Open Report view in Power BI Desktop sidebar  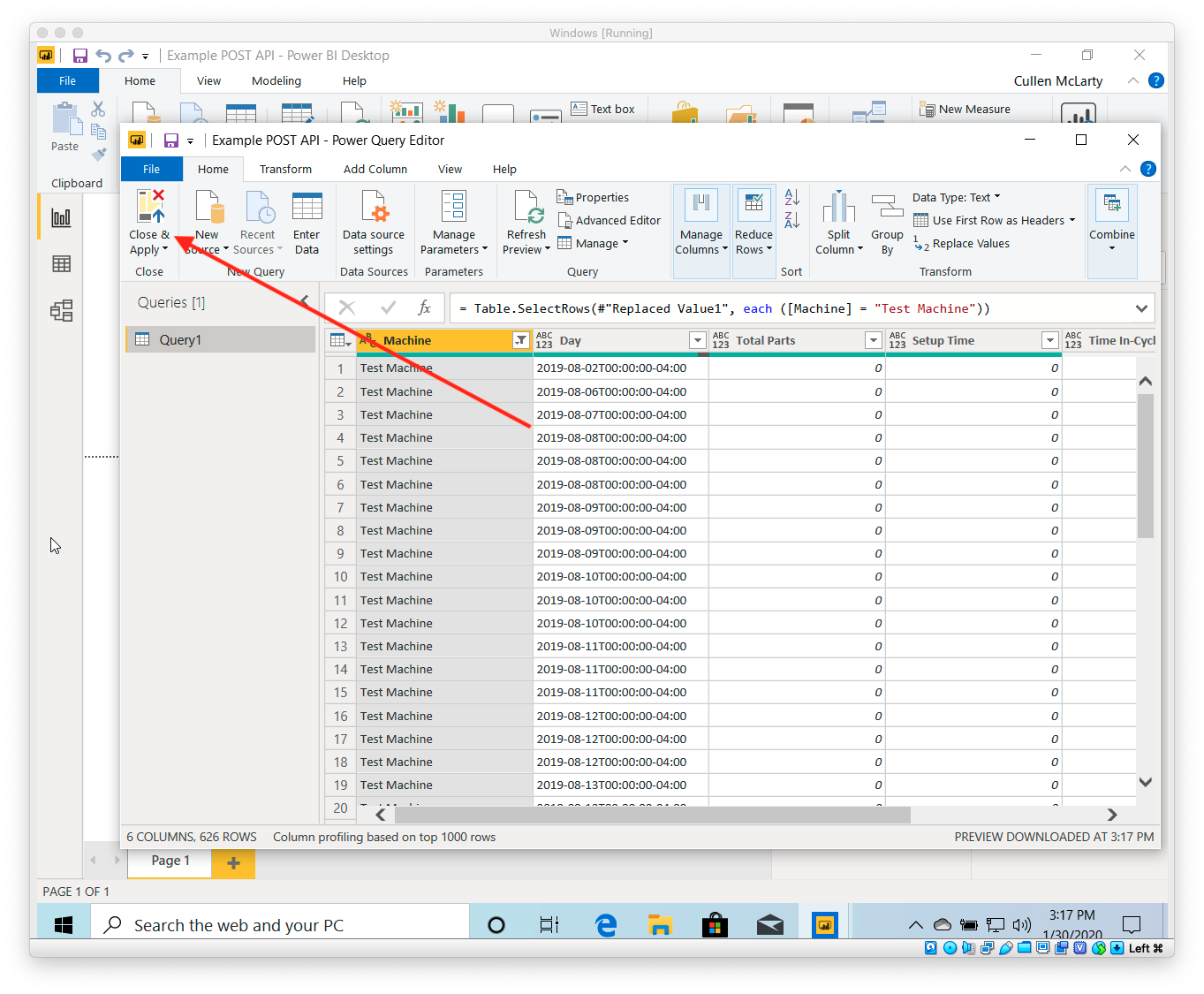click(61, 218)
